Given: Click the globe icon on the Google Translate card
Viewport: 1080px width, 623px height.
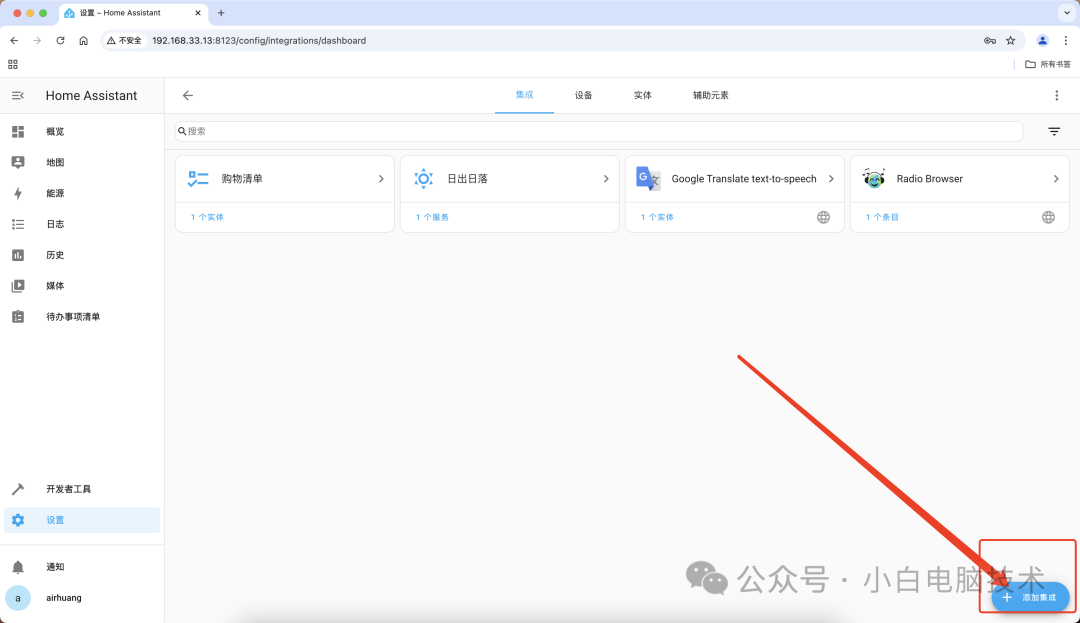Looking at the screenshot, I should pos(823,218).
